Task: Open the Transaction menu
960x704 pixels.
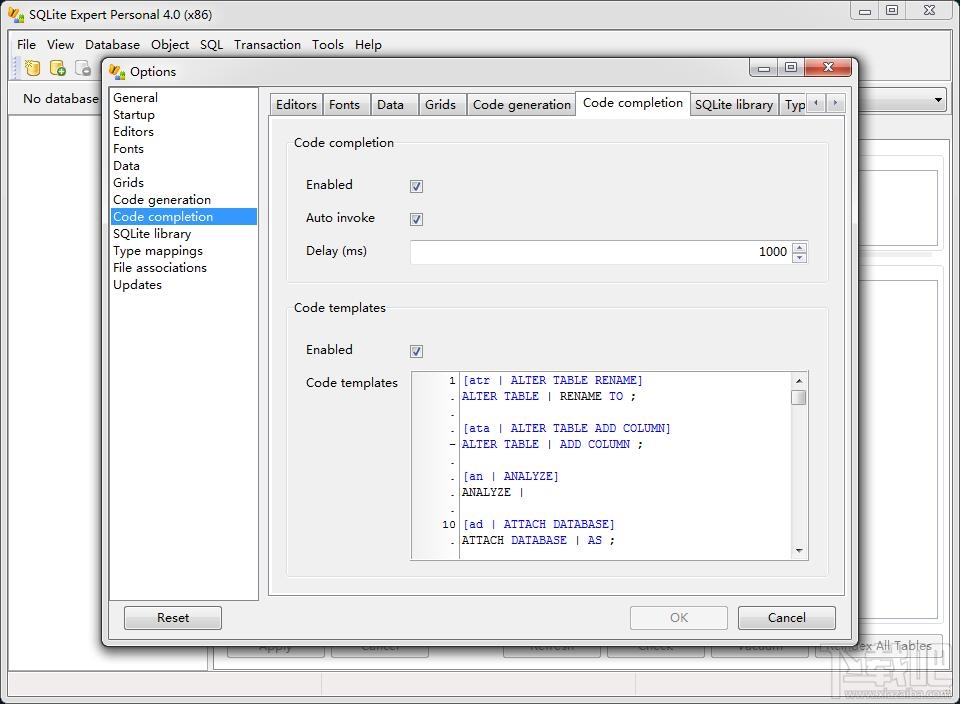Action: (267, 44)
